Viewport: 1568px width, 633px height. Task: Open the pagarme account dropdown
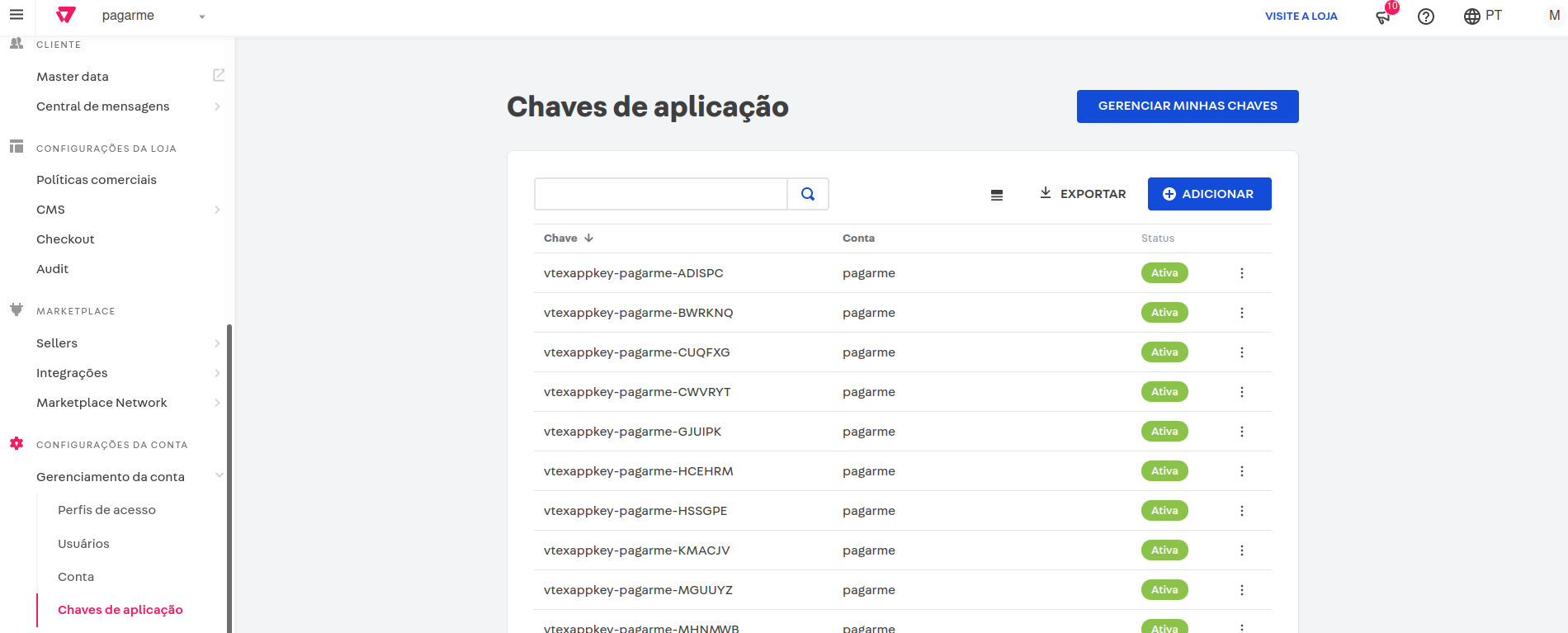pos(153,16)
